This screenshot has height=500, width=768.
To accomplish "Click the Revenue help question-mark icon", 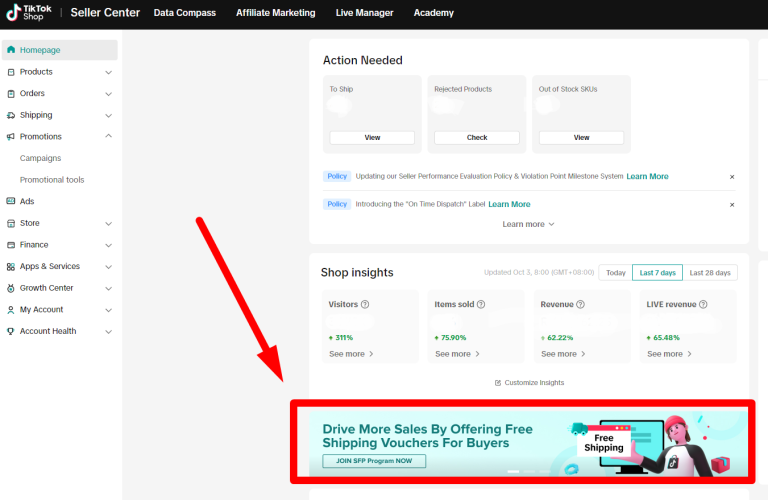I will point(580,304).
